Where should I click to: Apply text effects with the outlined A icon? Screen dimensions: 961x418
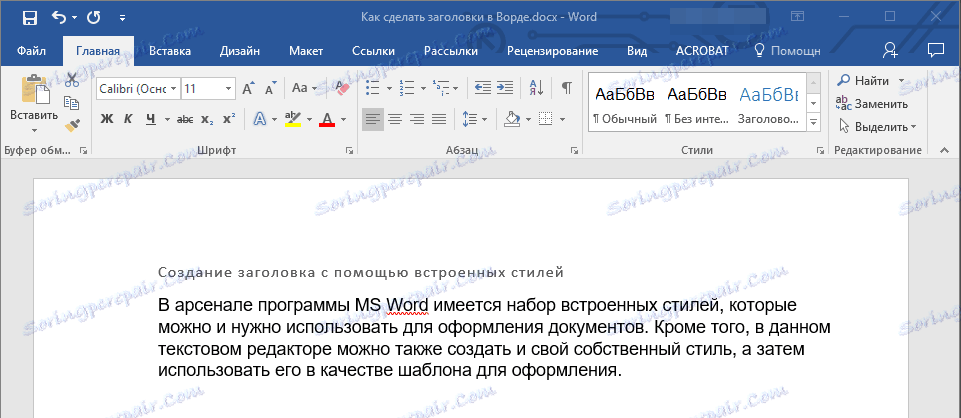coord(260,119)
